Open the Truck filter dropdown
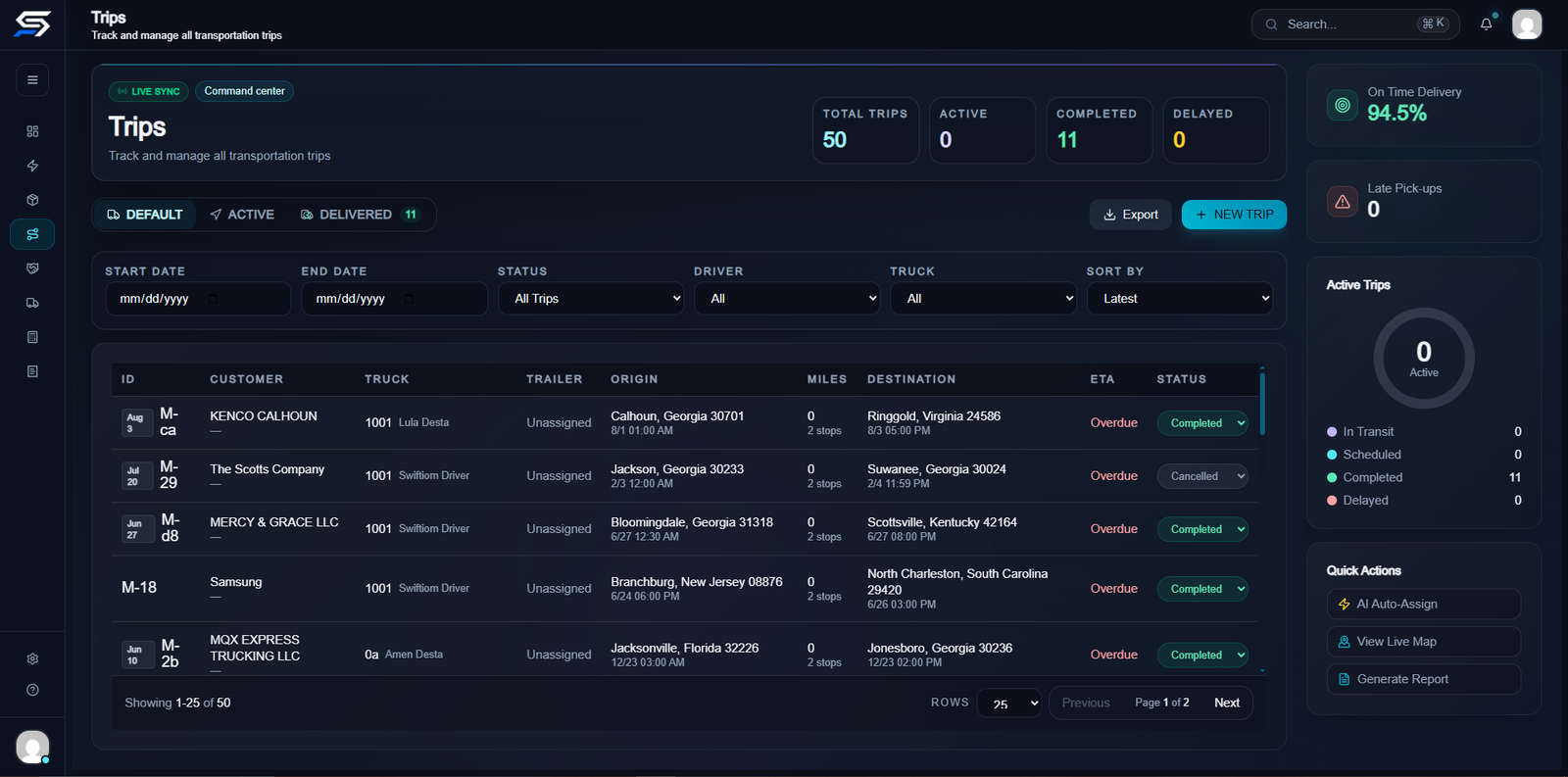1568x777 pixels. coord(984,299)
